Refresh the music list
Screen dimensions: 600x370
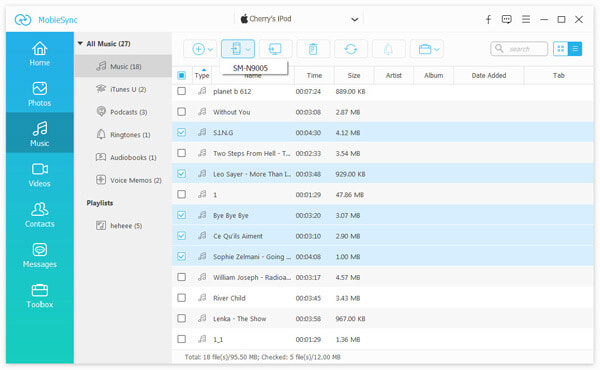pyautogui.click(x=351, y=49)
